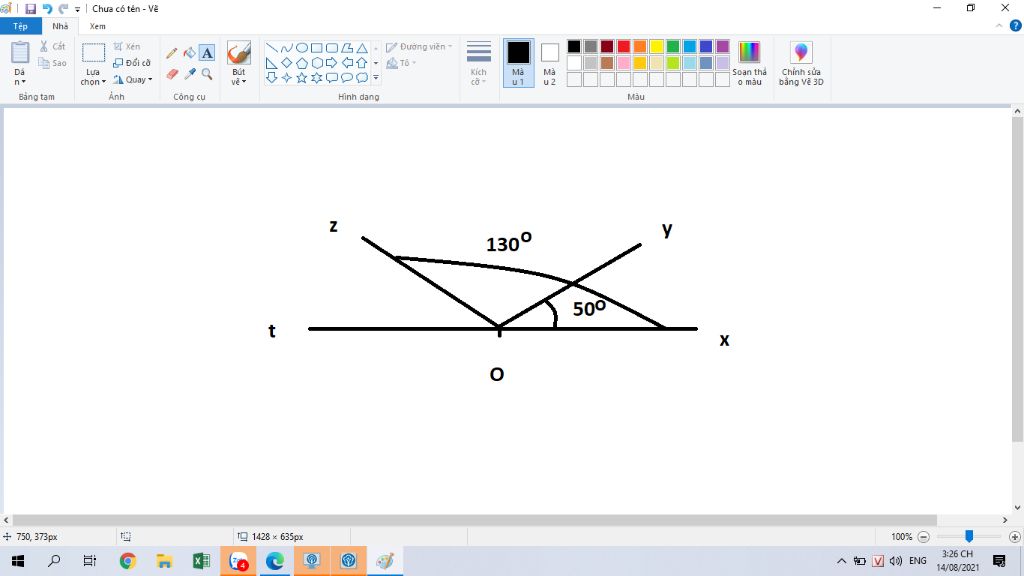Choose the Rounded rectangular callout shape
The image size is (1024, 576).
coord(332,78)
